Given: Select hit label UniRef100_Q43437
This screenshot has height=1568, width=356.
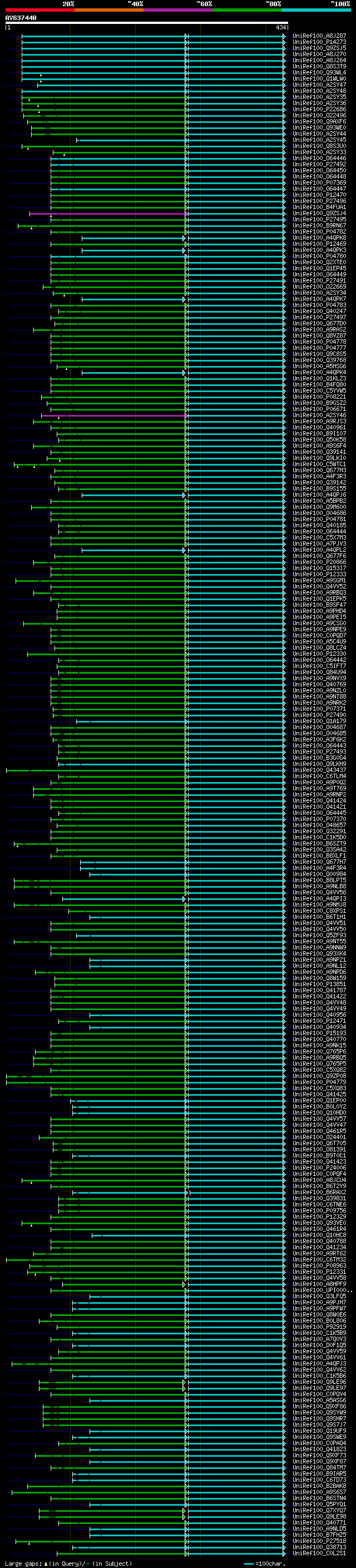Looking at the screenshot, I should (x=319, y=770).
